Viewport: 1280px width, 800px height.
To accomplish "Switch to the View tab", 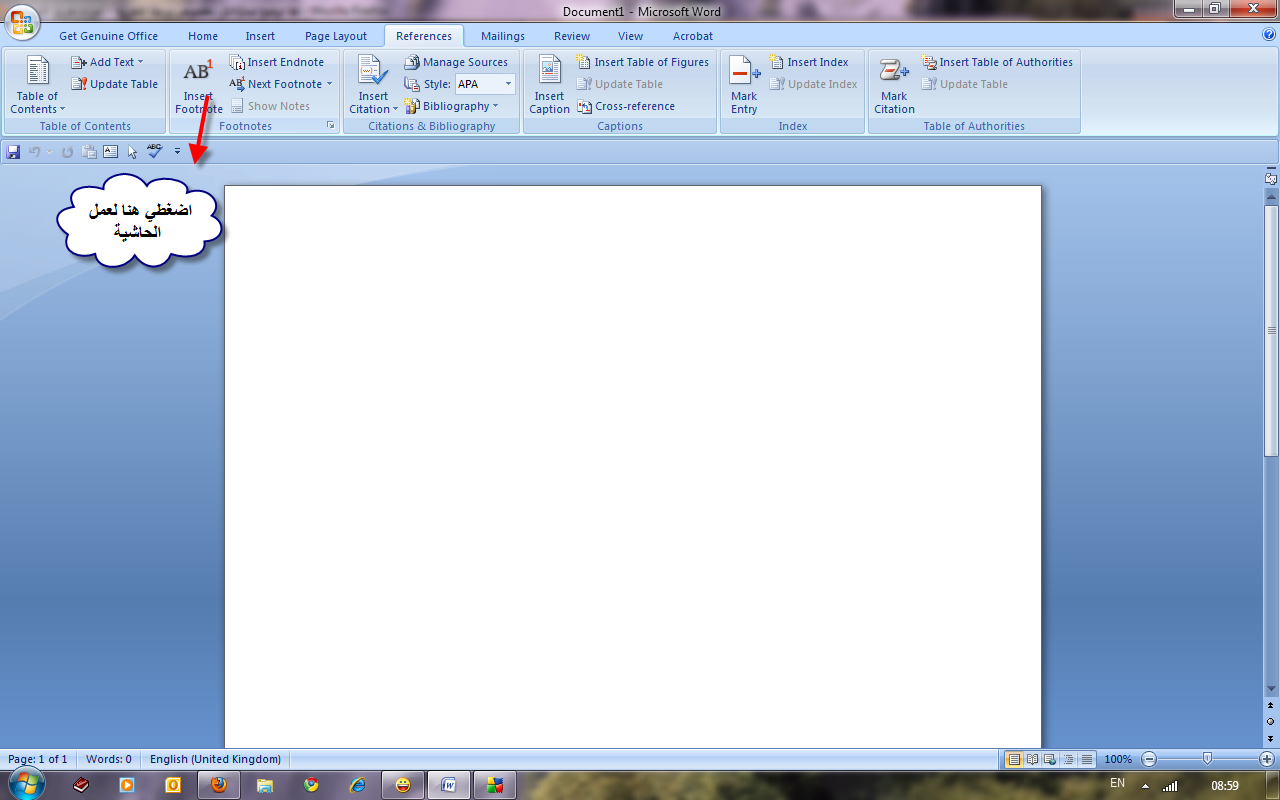I will click(631, 36).
